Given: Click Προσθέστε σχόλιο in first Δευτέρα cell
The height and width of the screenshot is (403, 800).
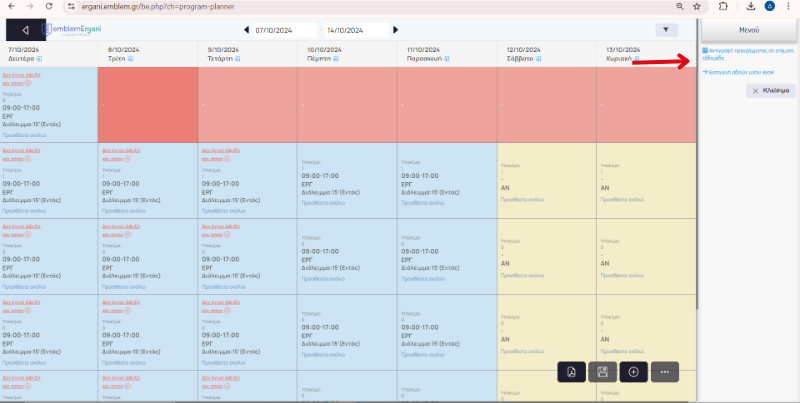Looking at the screenshot, I should tap(24, 133).
